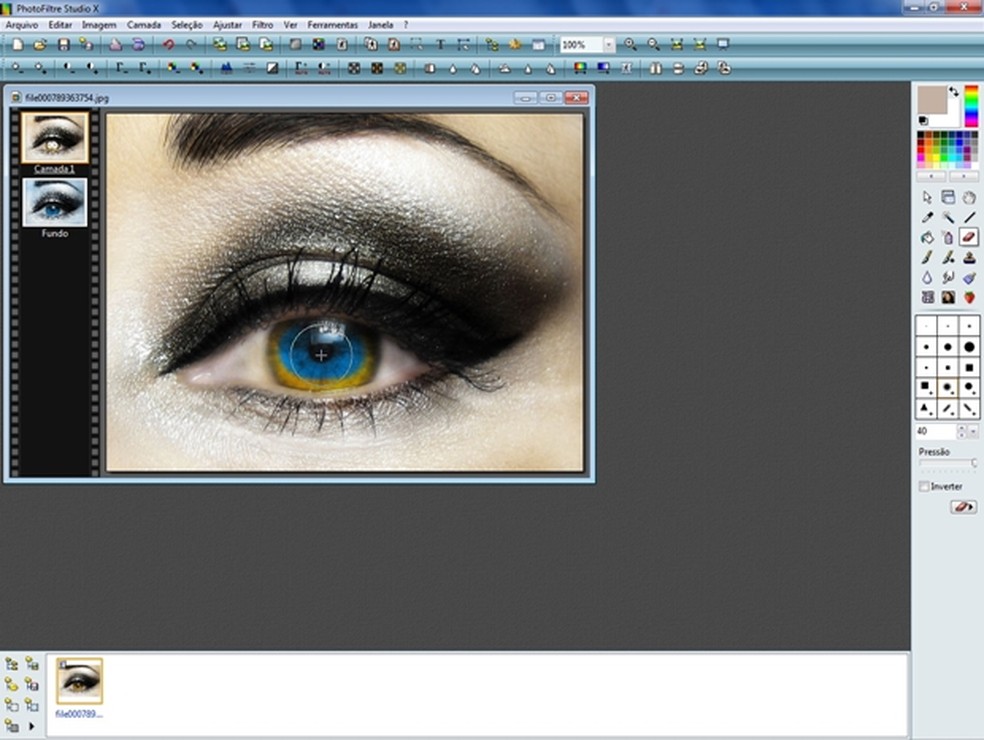984x740 pixels.
Task: Expand the image explorer arrow menu
Action: coord(32,725)
